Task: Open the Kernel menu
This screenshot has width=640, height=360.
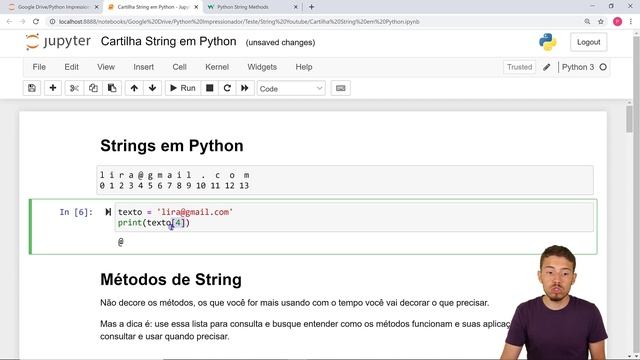Action: coord(217,67)
